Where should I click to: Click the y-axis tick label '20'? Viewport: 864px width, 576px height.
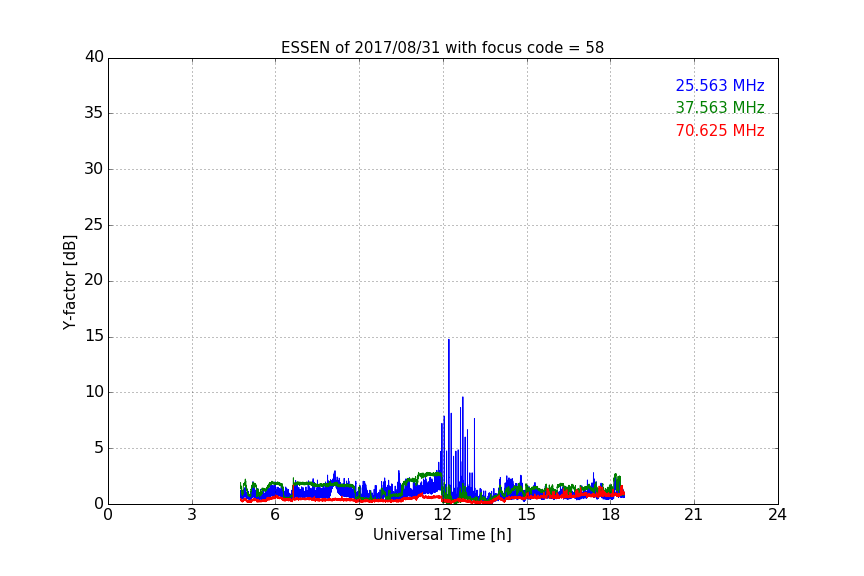coord(94,281)
